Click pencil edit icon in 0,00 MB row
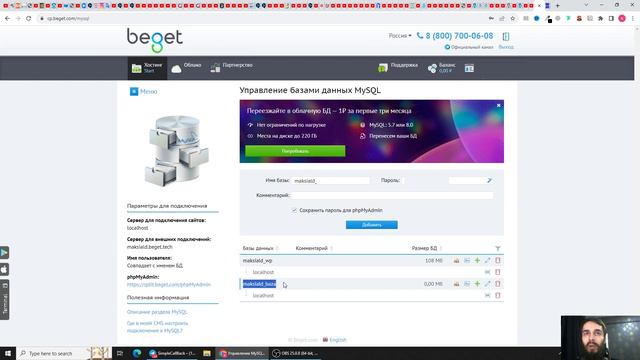The image size is (640, 360). pos(487,284)
